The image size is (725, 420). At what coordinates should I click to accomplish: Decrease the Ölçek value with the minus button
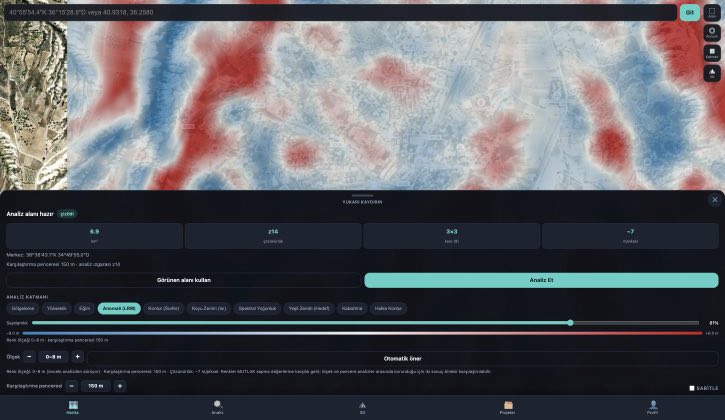[x=29, y=357]
